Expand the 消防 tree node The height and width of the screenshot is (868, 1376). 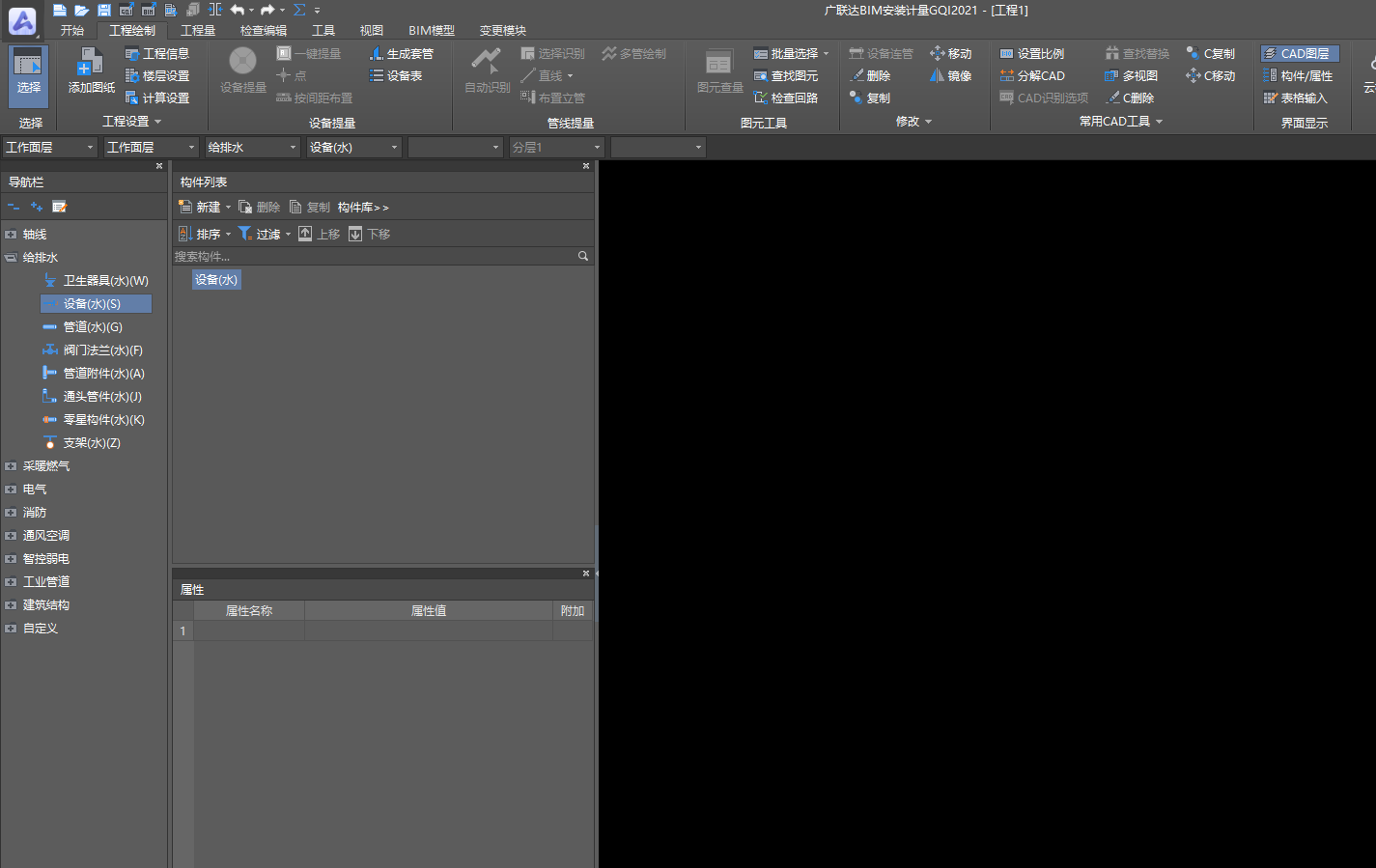tap(11, 513)
